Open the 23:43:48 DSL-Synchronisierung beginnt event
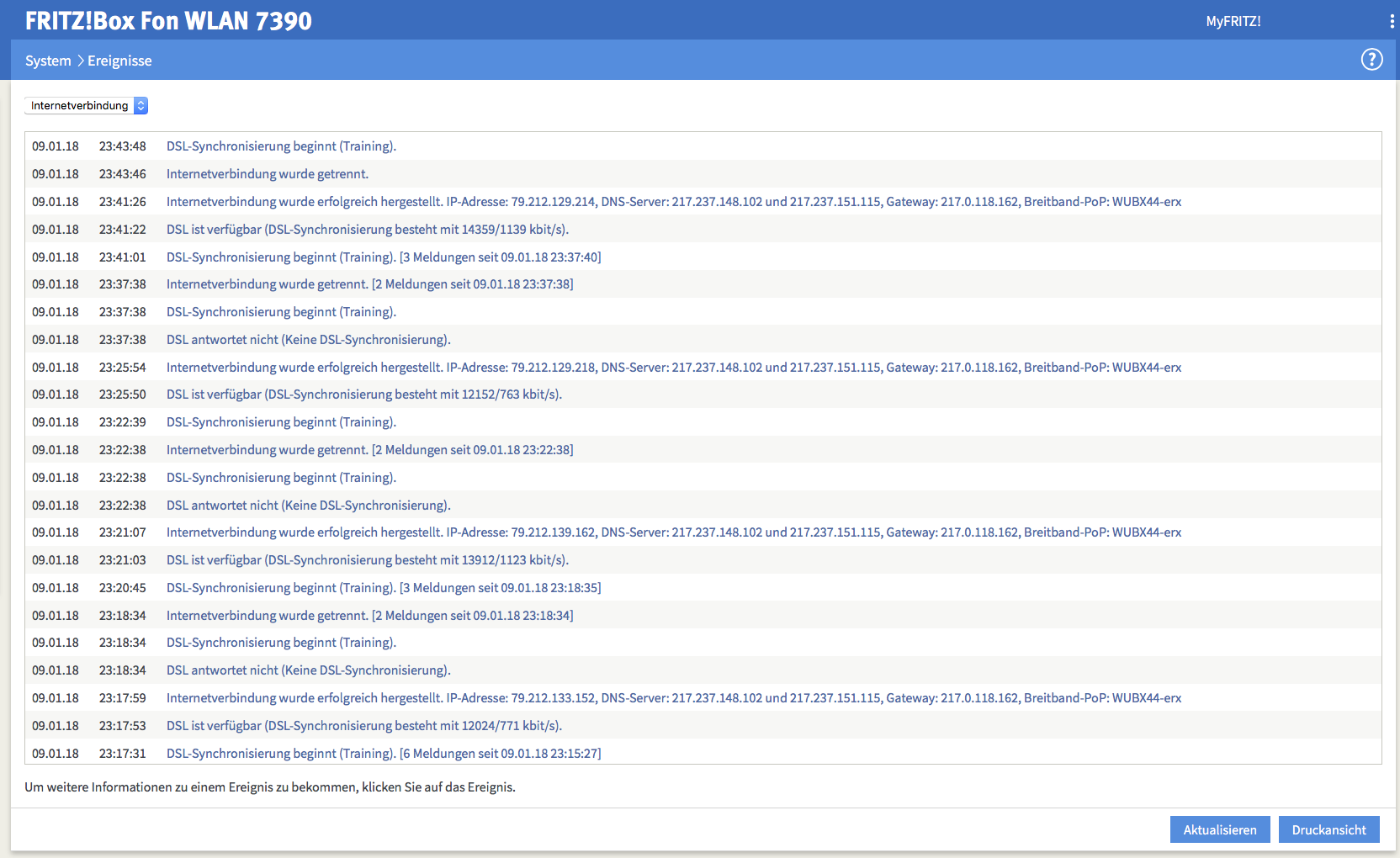 coord(281,146)
